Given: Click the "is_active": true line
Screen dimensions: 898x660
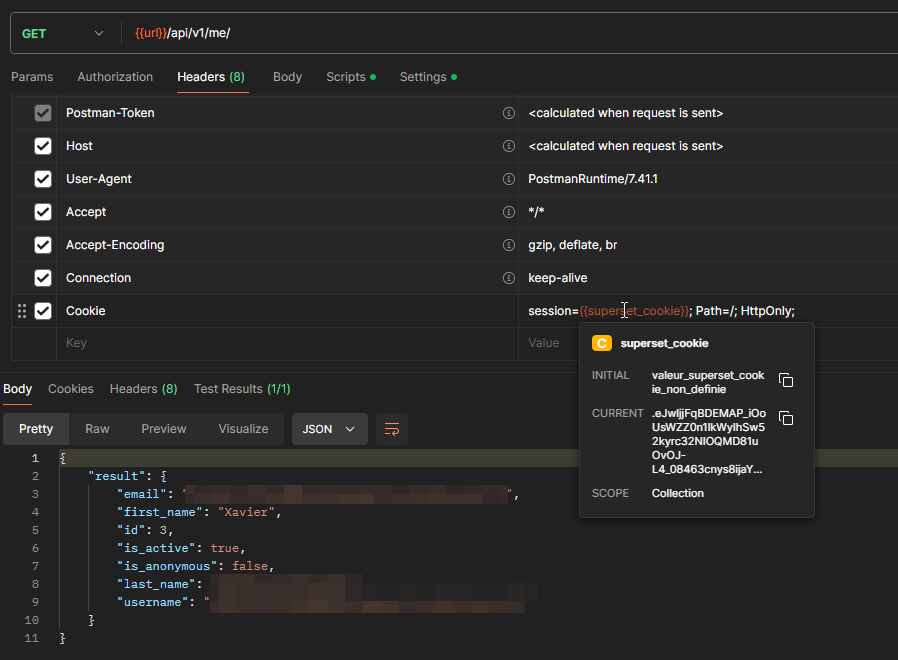Looking at the screenshot, I should 181,548.
